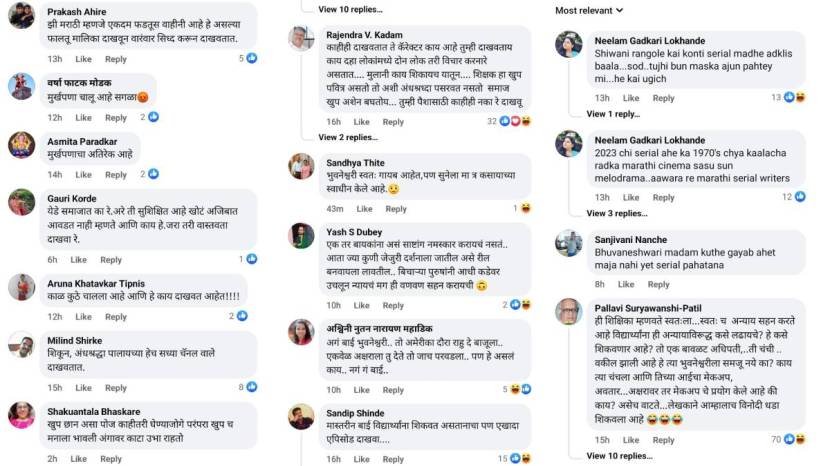Expand View 1 reply under Neelam's first comment

tap(612, 114)
